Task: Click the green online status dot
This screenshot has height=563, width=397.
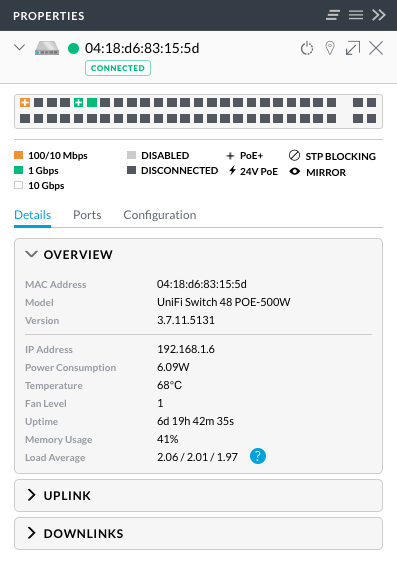Action: coord(73,48)
